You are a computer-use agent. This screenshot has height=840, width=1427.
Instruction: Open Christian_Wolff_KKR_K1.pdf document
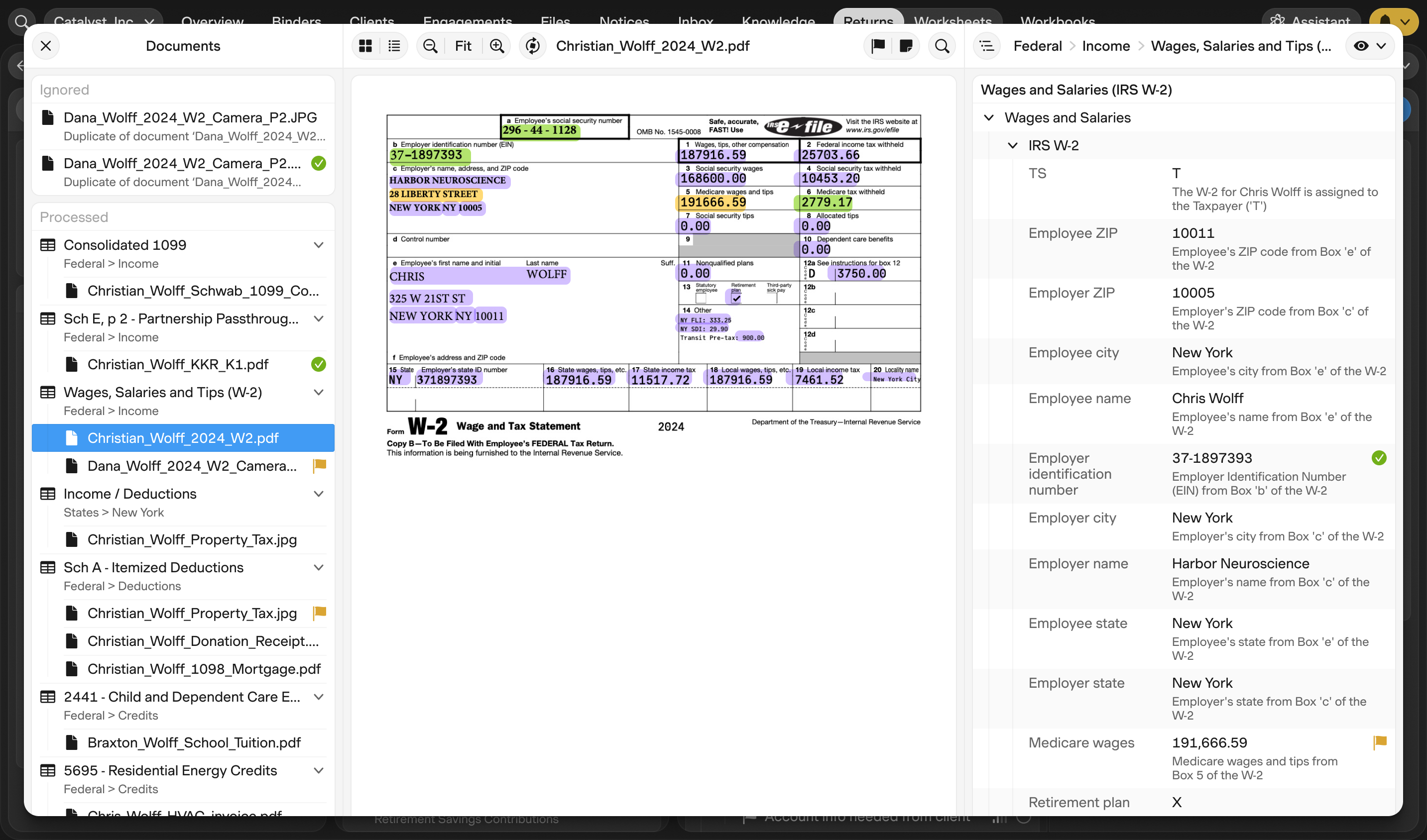click(178, 364)
